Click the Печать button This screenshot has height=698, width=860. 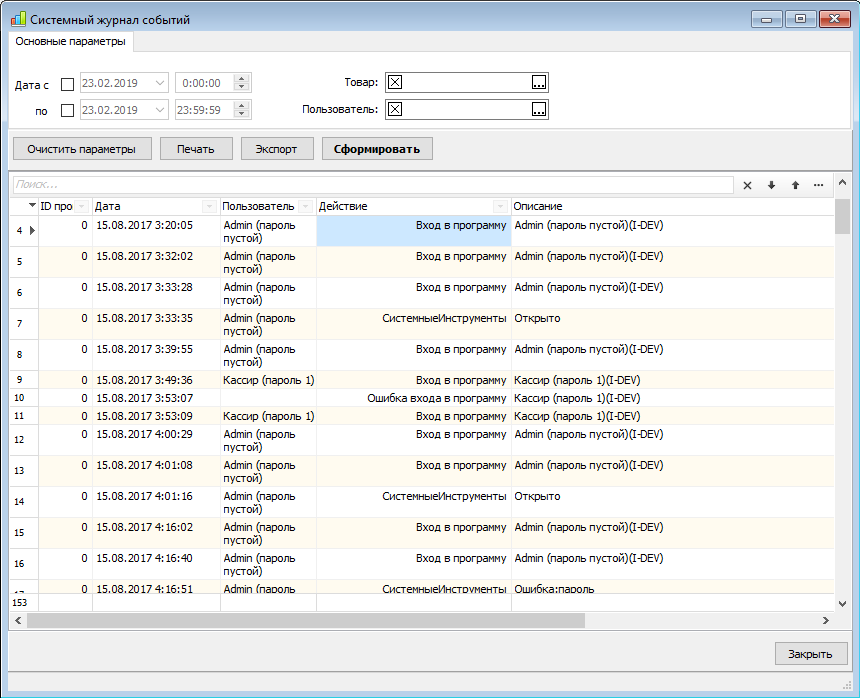[196, 149]
